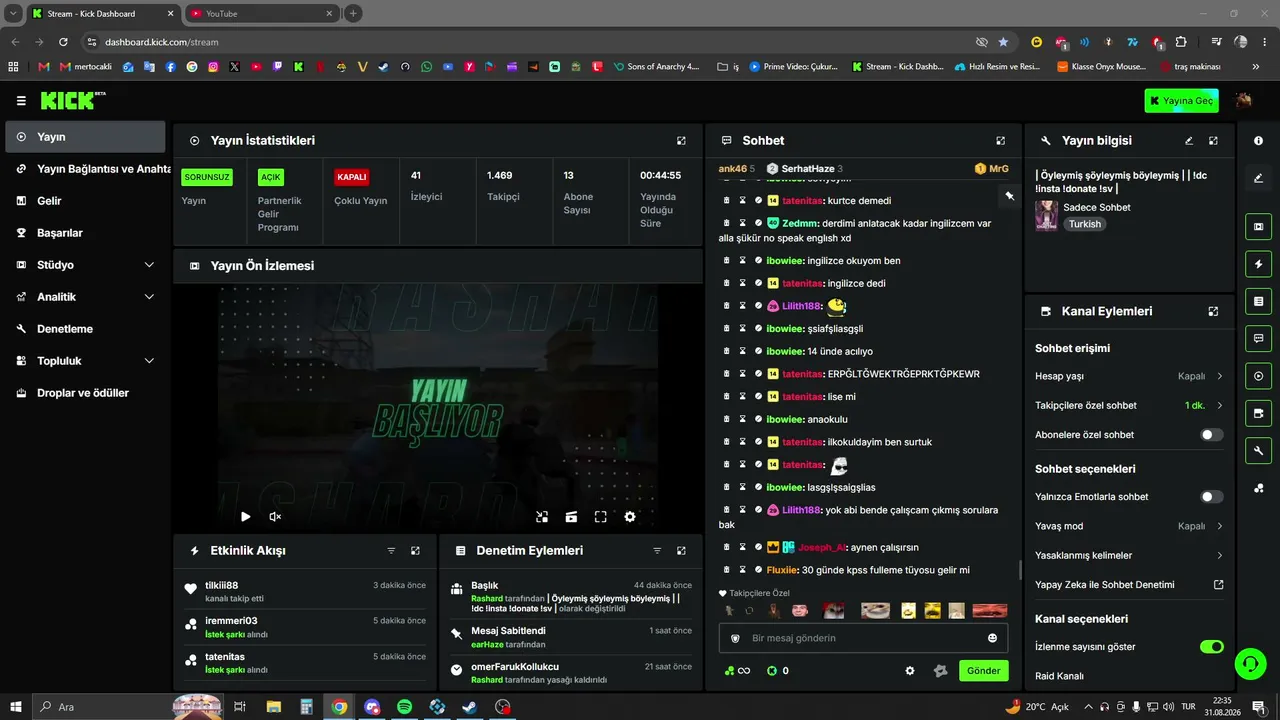
Task: Open the Chrome tab search dropdown
Action: [x=13, y=13]
